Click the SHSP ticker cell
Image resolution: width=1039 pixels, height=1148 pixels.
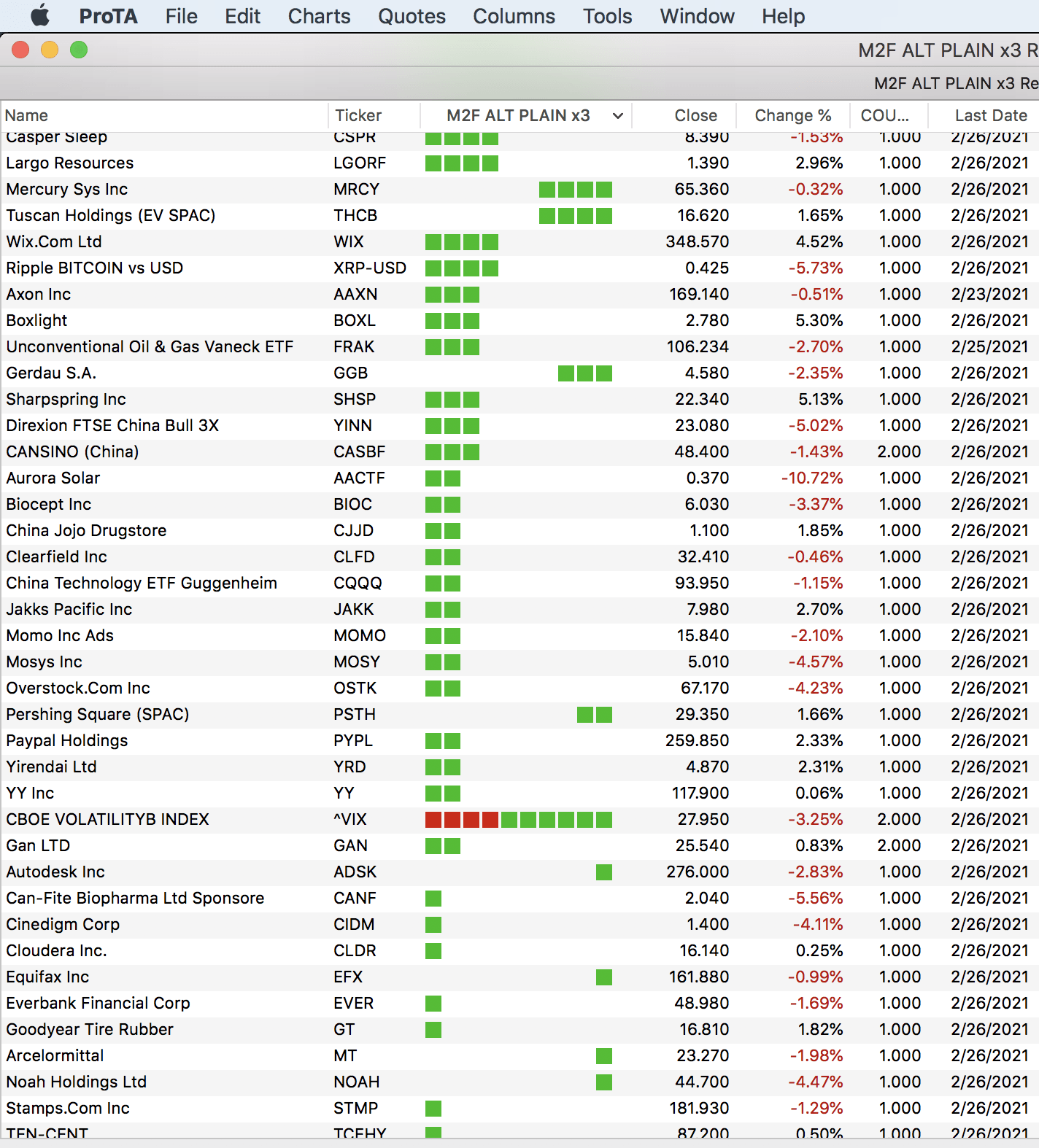click(355, 399)
